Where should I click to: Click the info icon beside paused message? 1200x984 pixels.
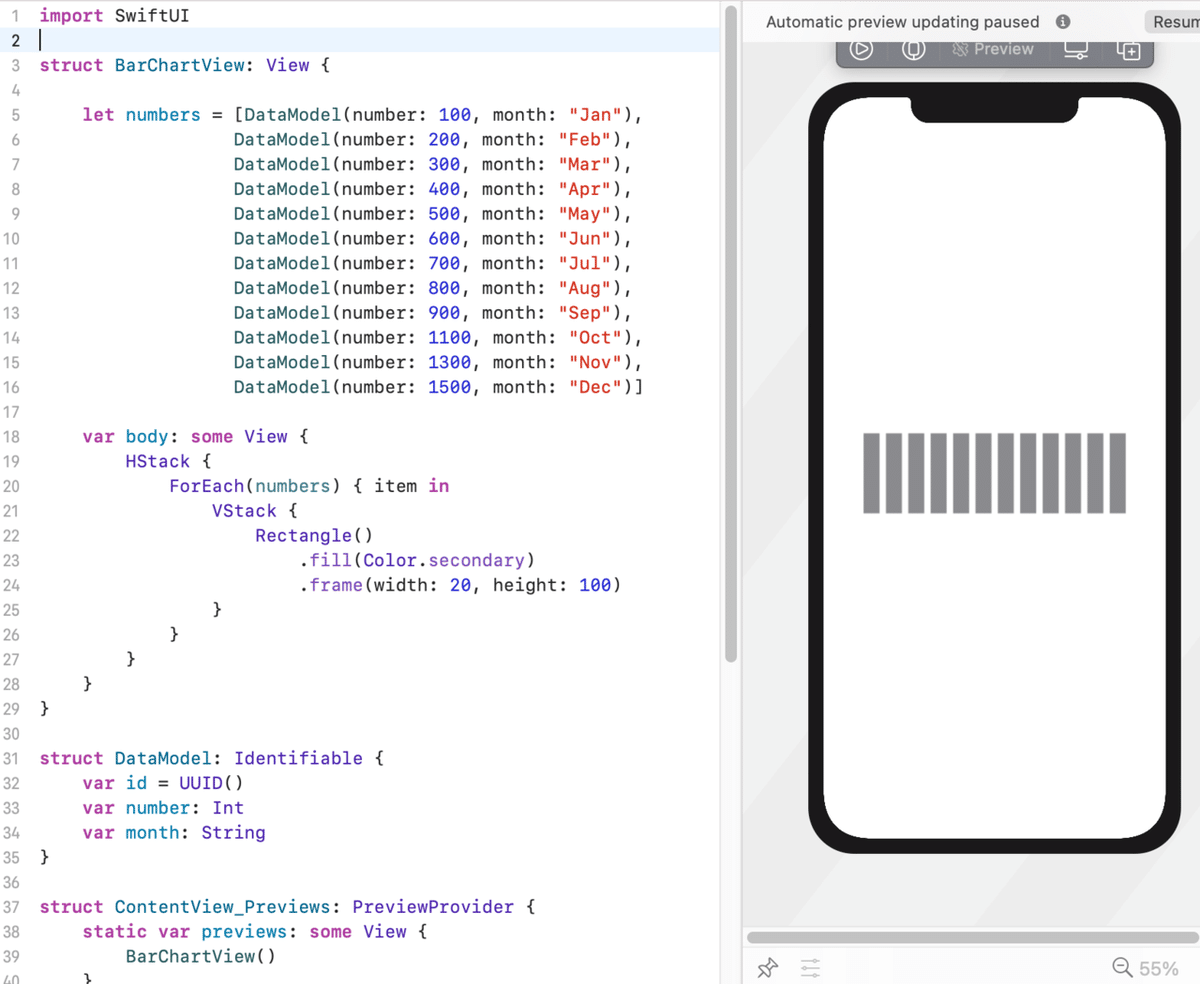(1063, 22)
